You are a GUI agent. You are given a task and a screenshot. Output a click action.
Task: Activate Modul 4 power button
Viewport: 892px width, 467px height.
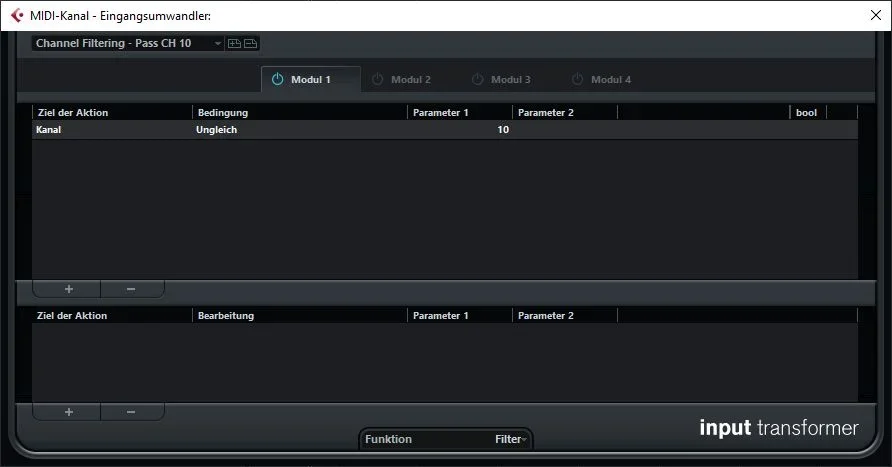click(x=577, y=79)
